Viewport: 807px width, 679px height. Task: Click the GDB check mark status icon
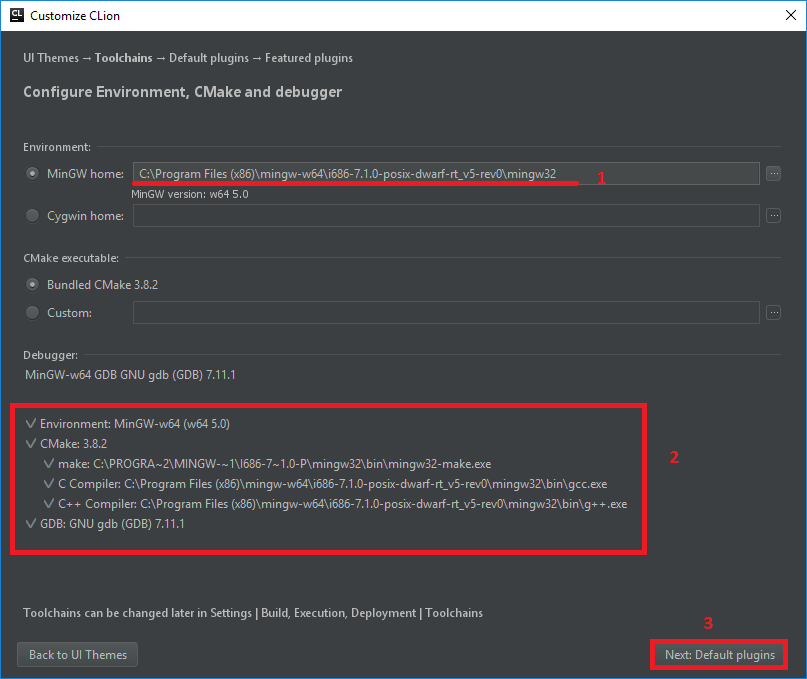click(31, 524)
